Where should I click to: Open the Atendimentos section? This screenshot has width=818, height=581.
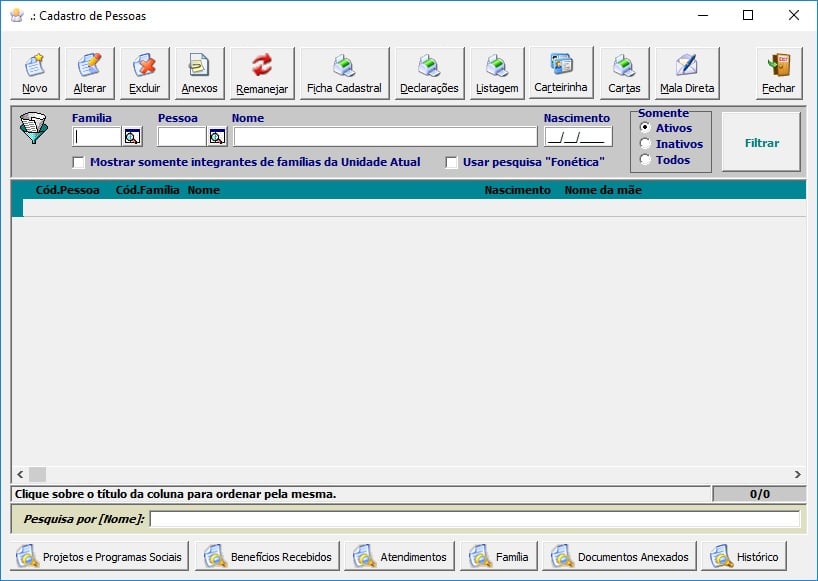coord(400,556)
